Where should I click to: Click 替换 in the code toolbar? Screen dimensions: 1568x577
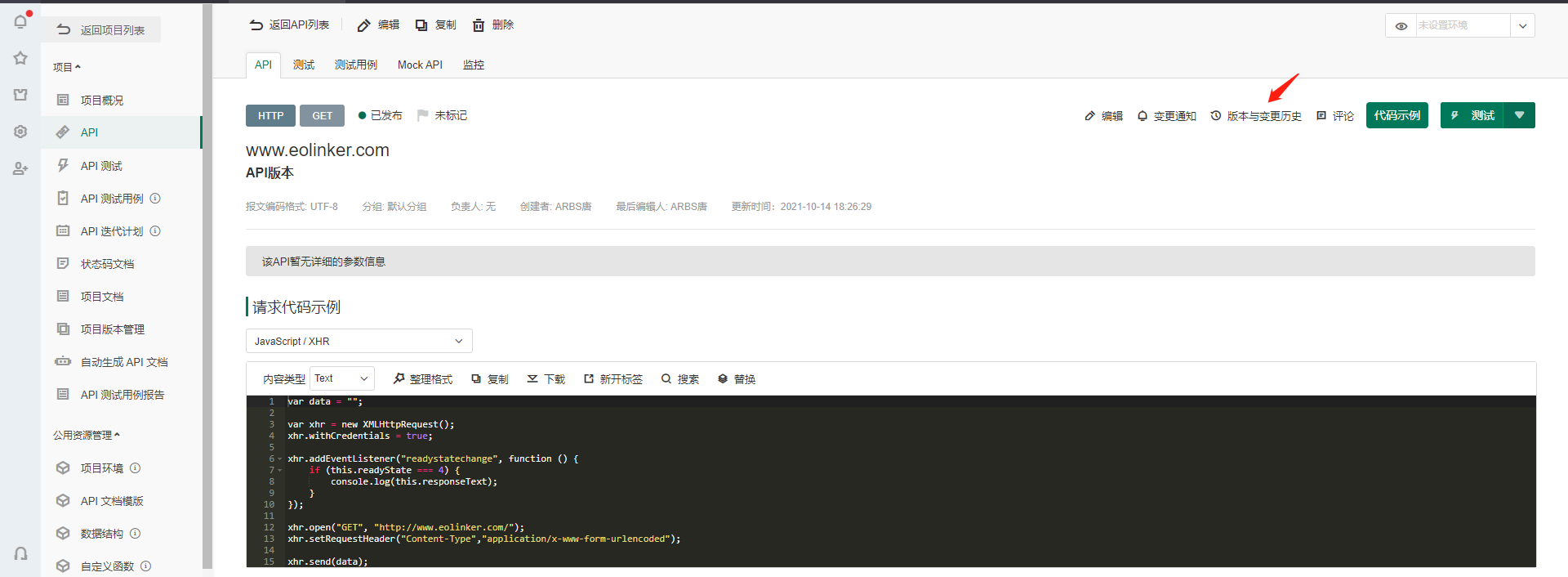[736, 379]
